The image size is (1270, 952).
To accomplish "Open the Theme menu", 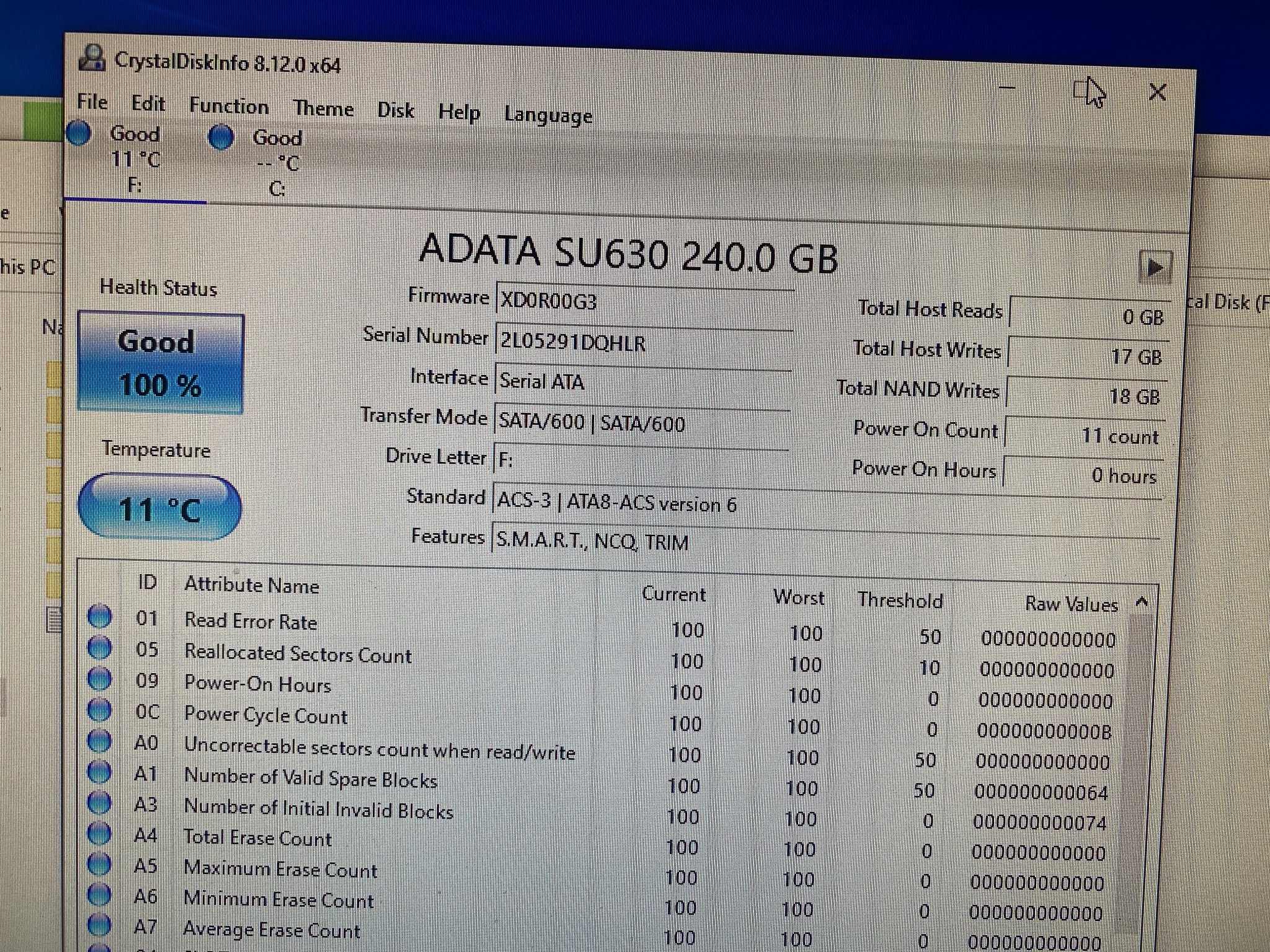I will 323,109.
